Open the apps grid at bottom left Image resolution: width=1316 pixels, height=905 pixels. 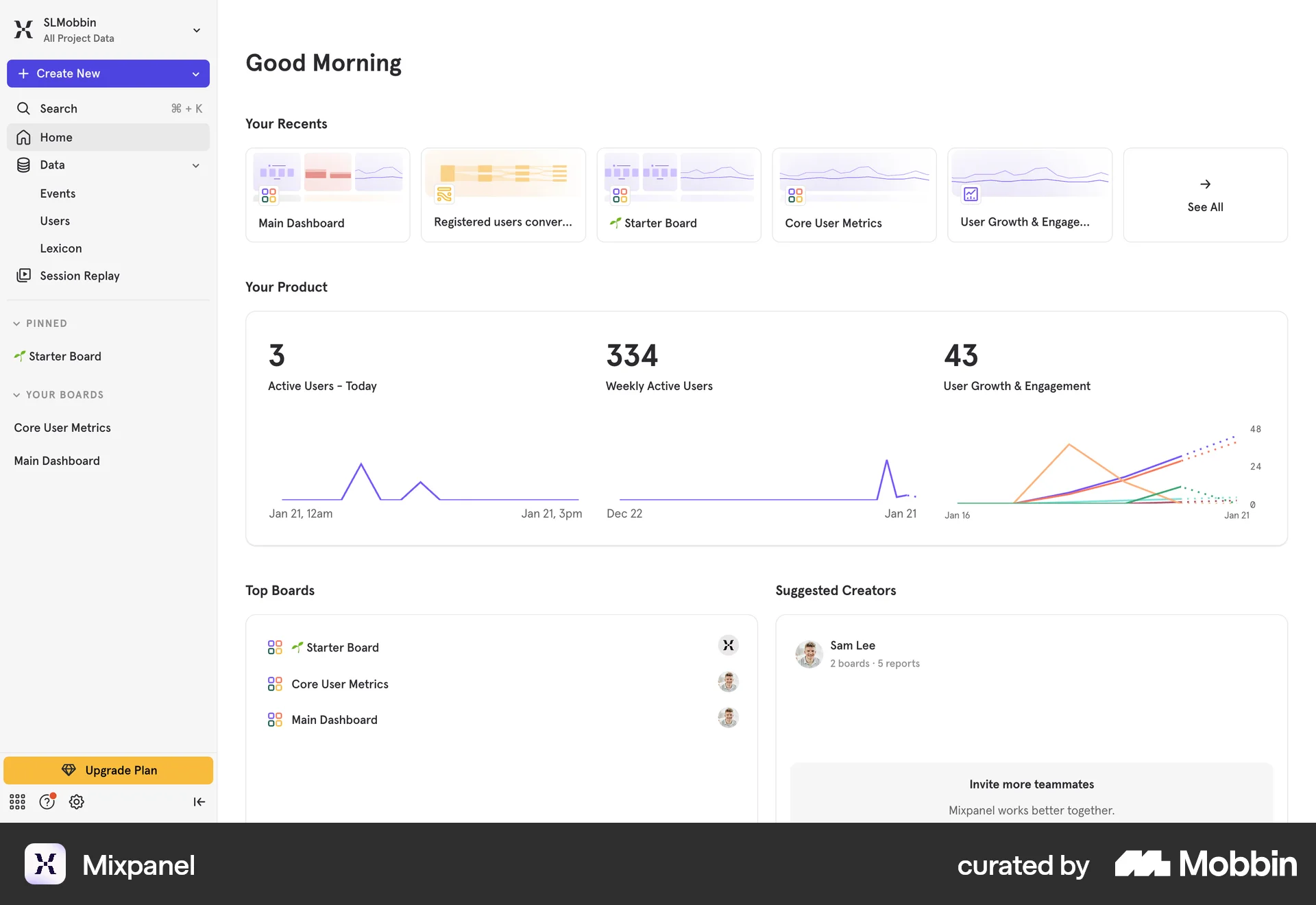coord(17,801)
